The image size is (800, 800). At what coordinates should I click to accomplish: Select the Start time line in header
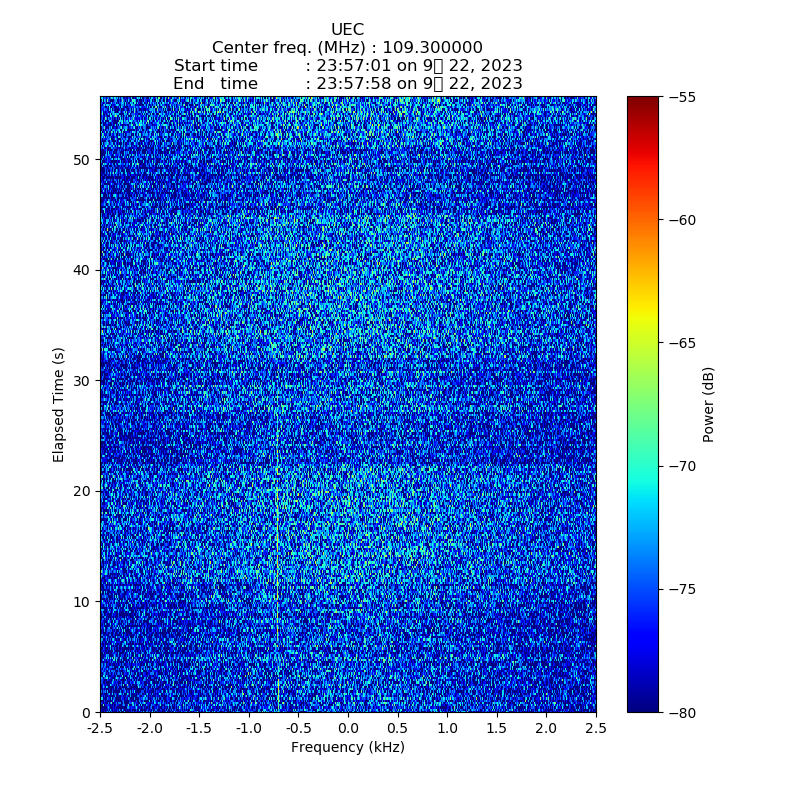pos(347,66)
